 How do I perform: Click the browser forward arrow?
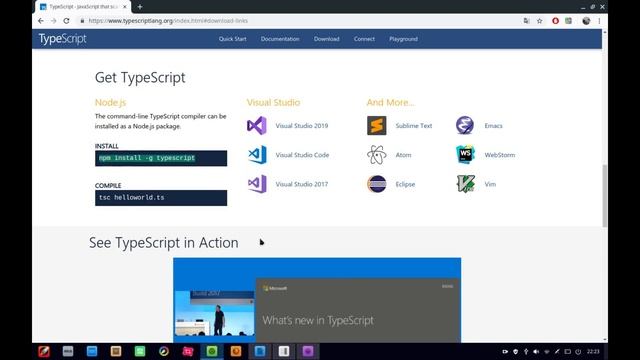[x=53, y=21]
